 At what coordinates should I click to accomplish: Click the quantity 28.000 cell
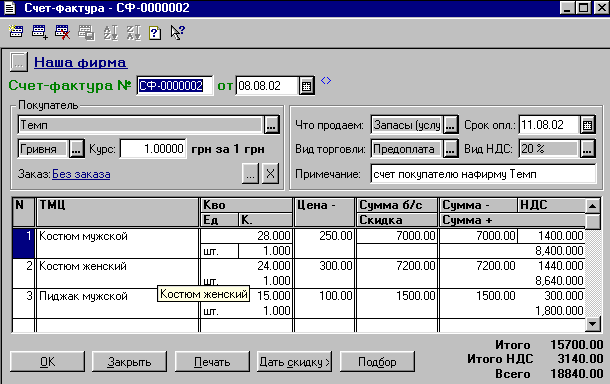click(246, 236)
